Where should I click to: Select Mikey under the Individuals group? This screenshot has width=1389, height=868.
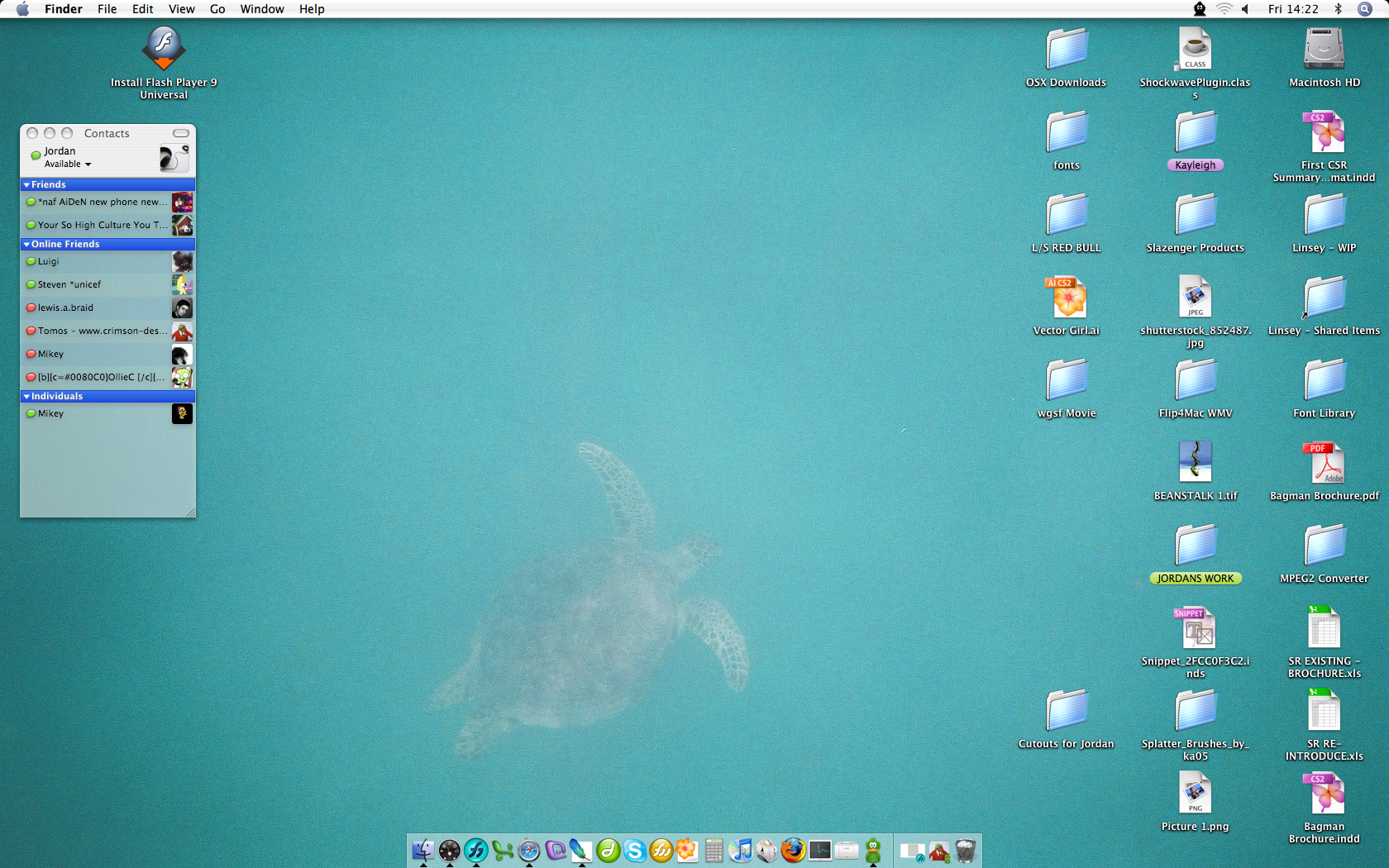pos(107,413)
